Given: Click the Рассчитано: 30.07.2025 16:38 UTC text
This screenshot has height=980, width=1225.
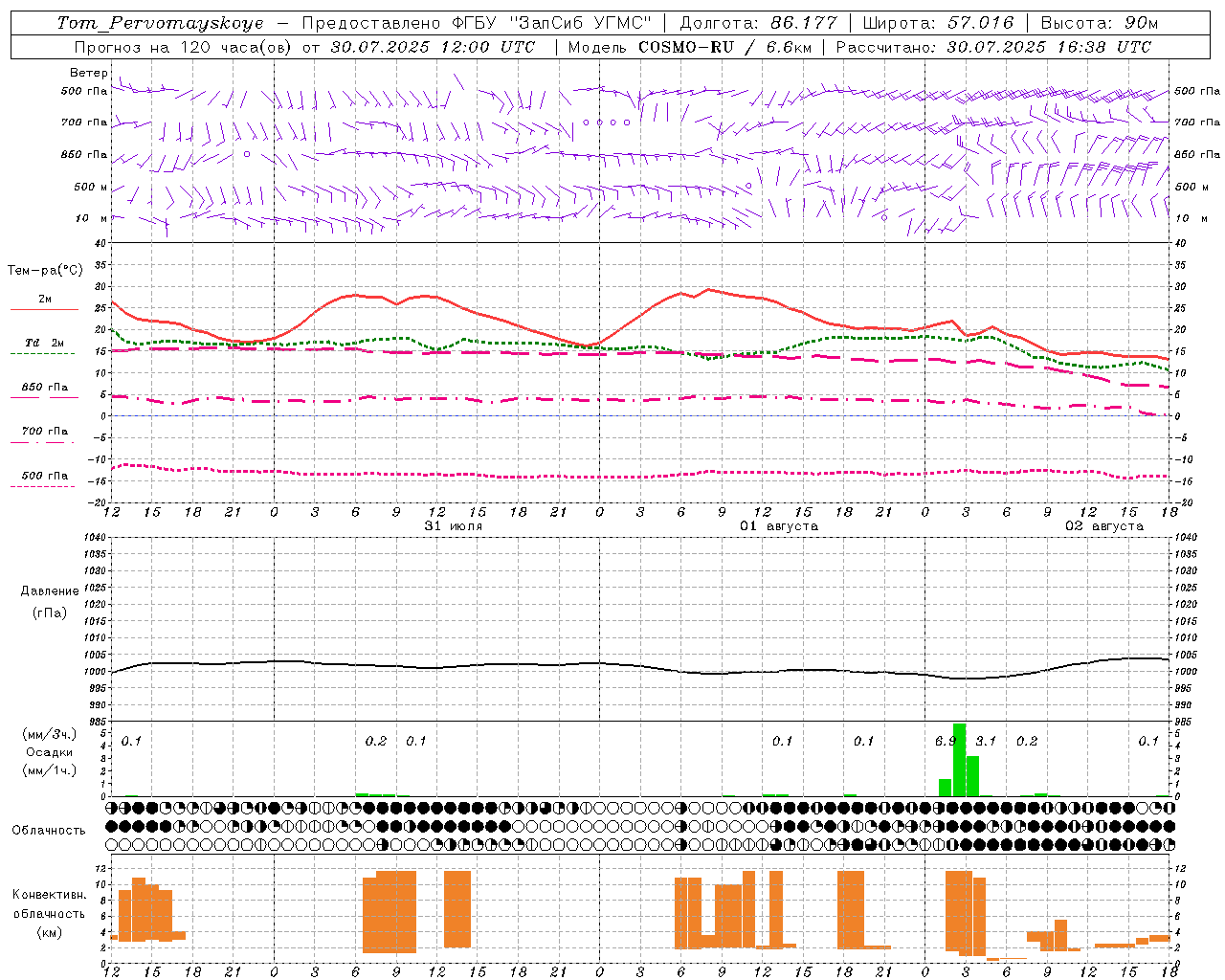Looking at the screenshot, I should (993, 47).
